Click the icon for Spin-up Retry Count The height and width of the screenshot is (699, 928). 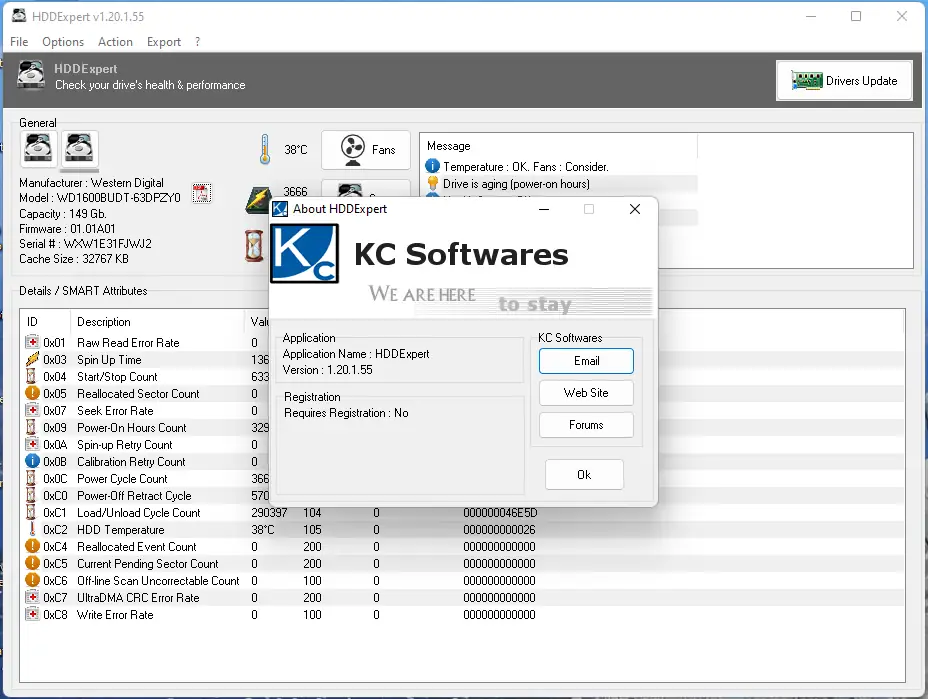[x=33, y=444]
